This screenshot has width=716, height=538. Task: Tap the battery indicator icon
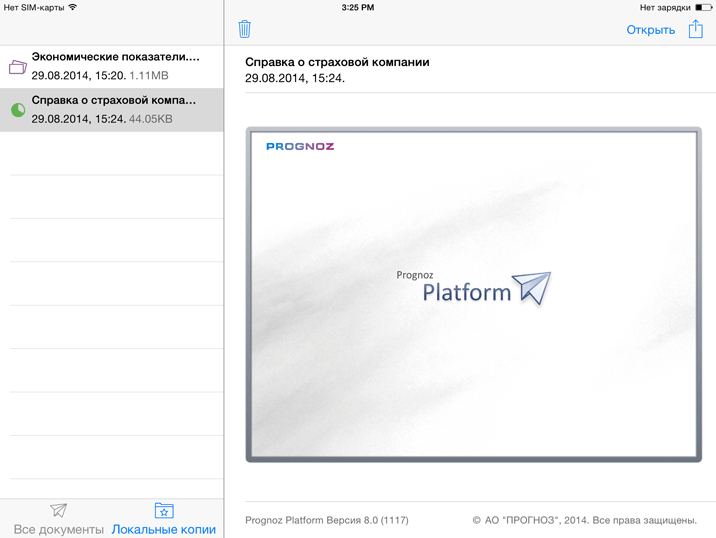(x=703, y=7)
